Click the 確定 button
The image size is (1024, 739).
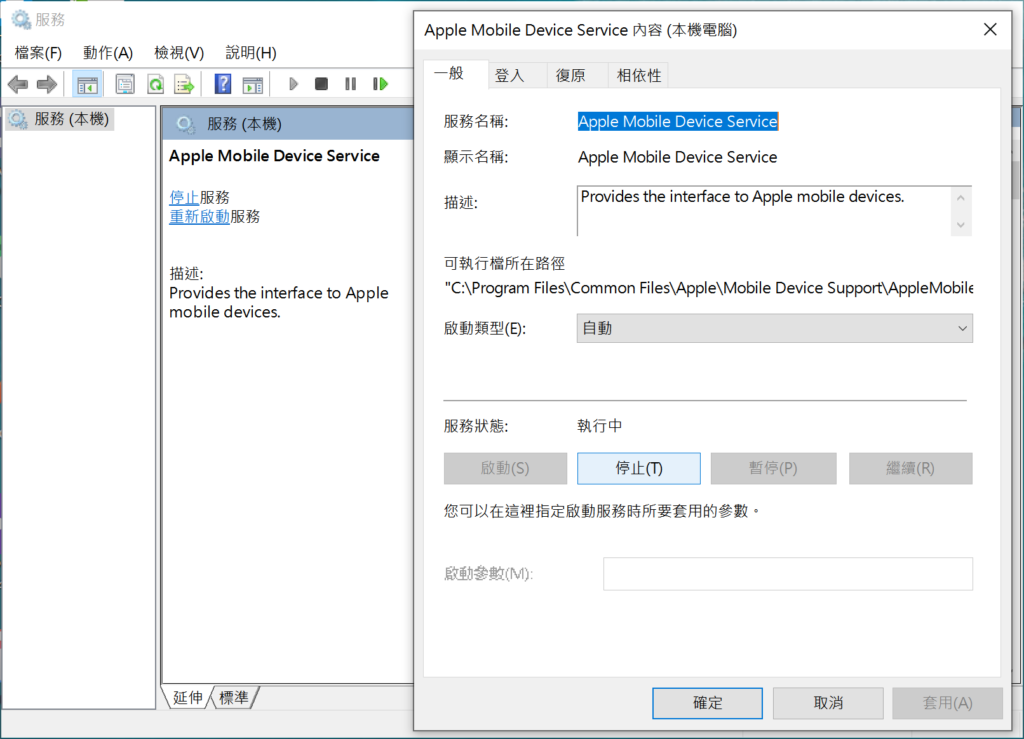coord(707,703)
